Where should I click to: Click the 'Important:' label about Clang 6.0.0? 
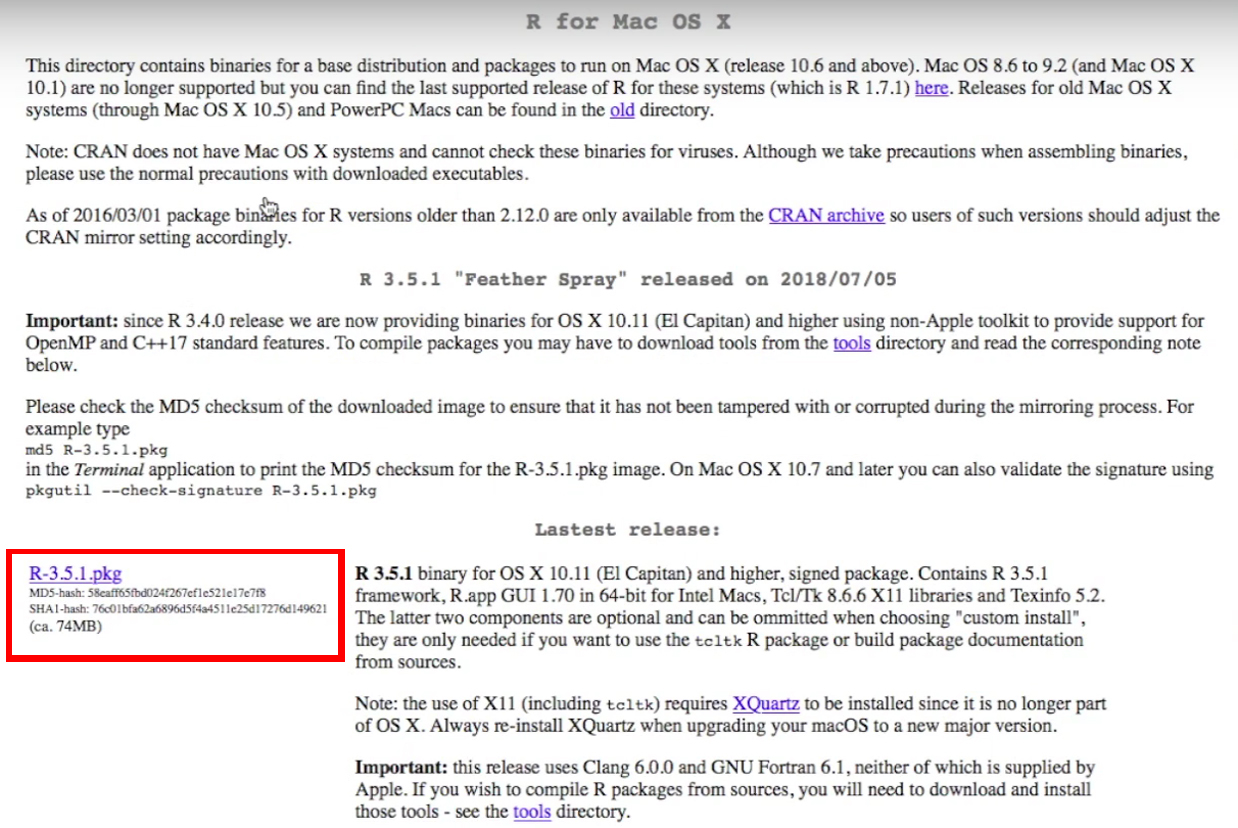402,768
